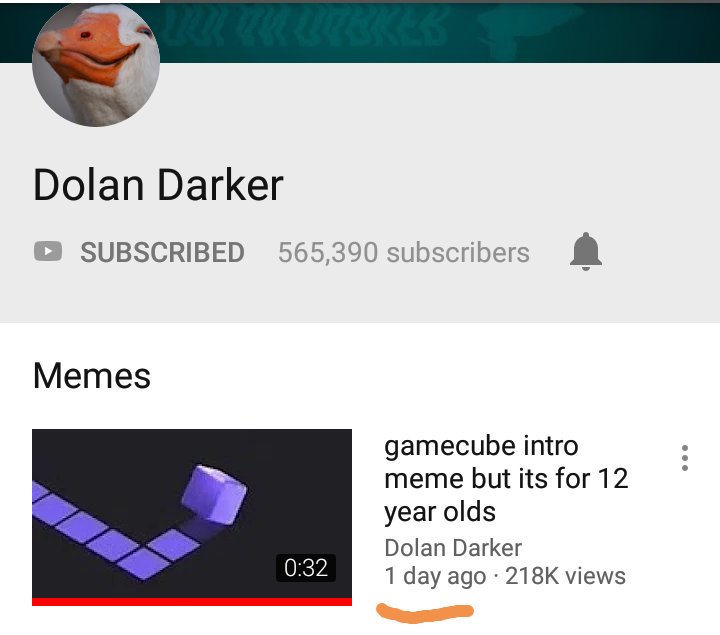Click the red watched progress bar
The width and height of the screenshot is (720, 635).
coord(192,602)
